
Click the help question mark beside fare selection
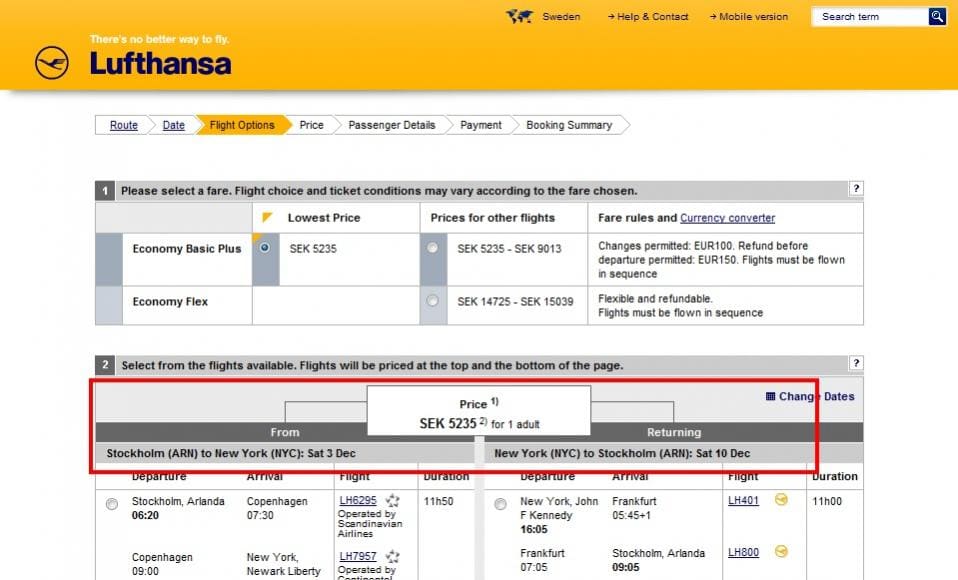(856, 190)
